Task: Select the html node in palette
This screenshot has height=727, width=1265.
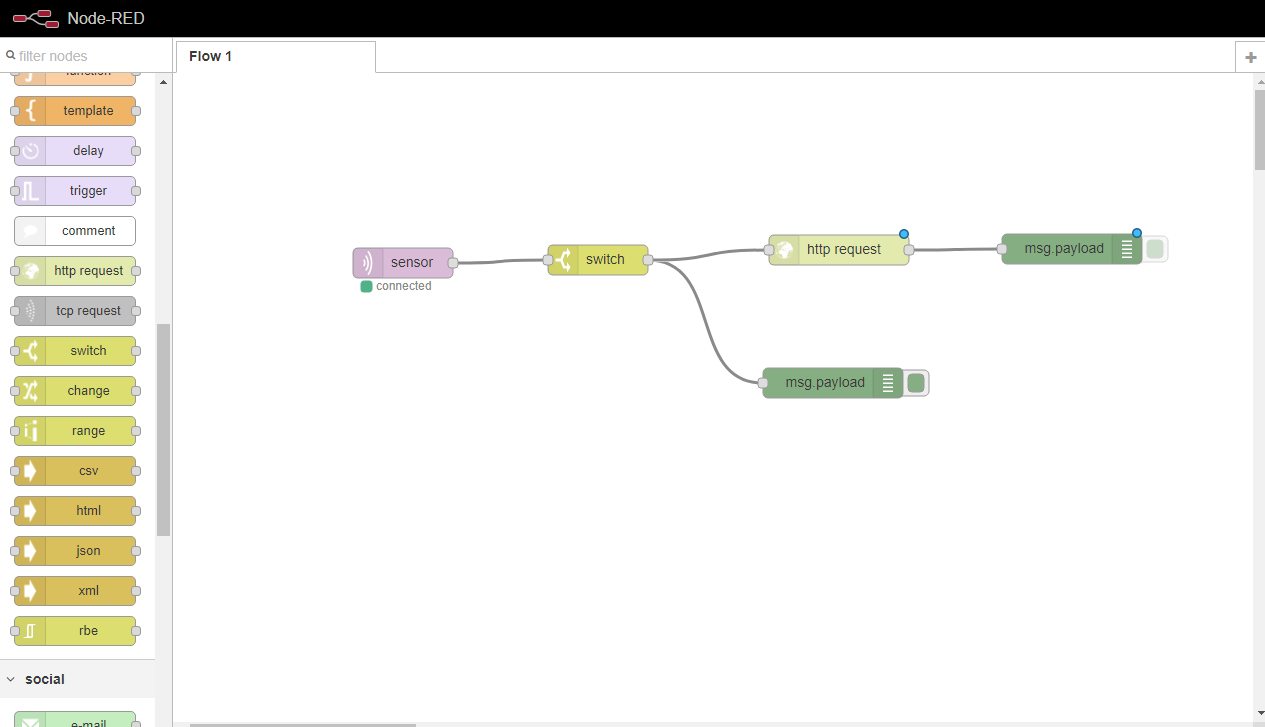Action: [x=75, y=511]
